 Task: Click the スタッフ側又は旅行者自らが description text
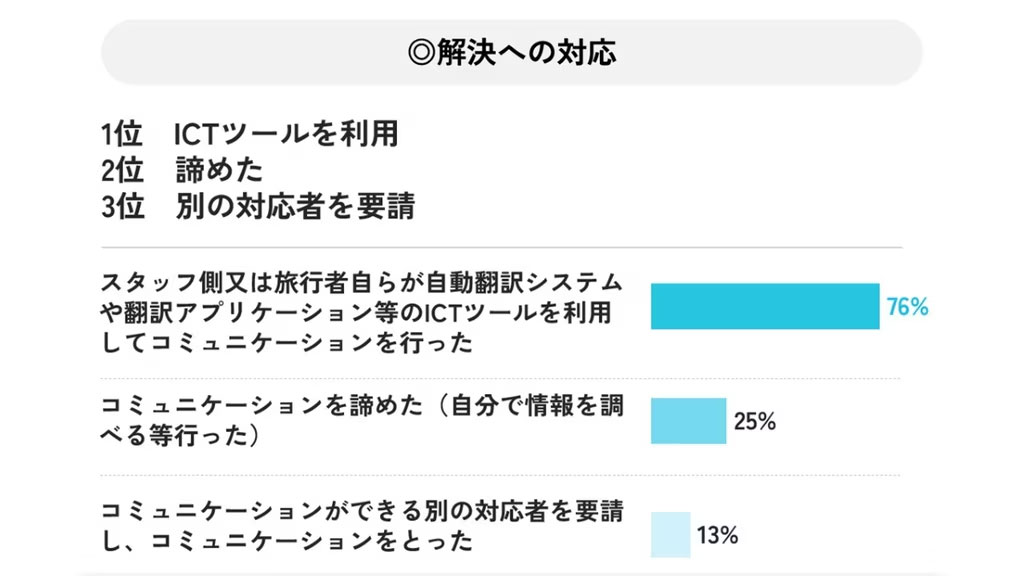[x=361, y=312]
